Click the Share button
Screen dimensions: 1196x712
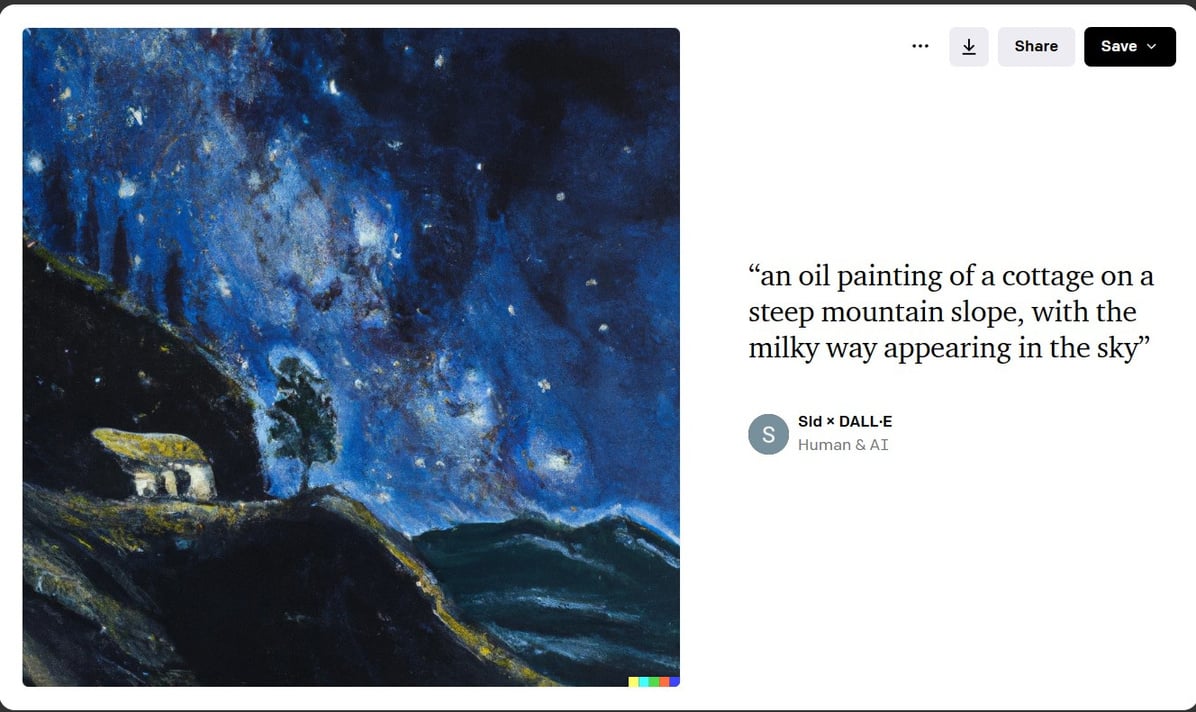[1036, 46]
